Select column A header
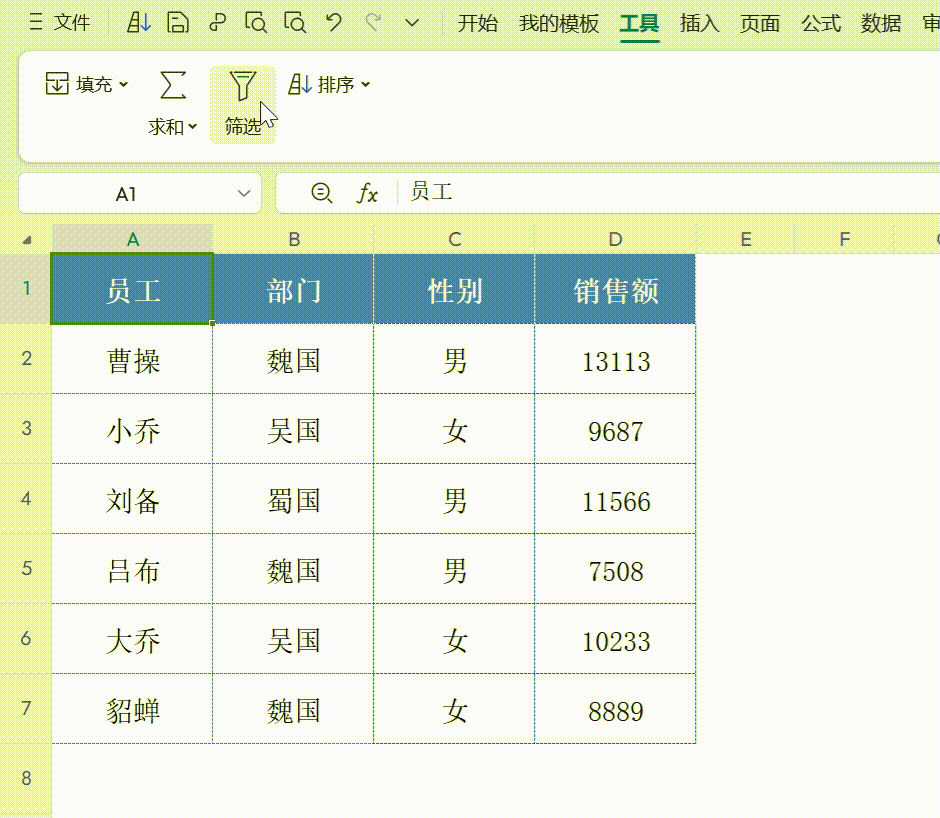Screen dimensions: 940x818 click(132, 239)
